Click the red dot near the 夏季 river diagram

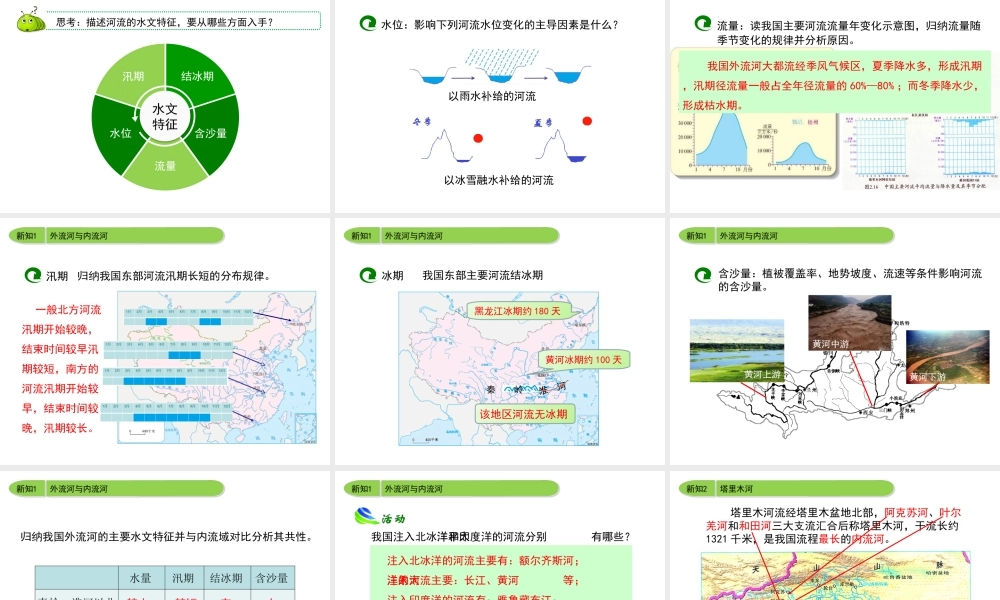pyautogui.click(x=587, y=121)
